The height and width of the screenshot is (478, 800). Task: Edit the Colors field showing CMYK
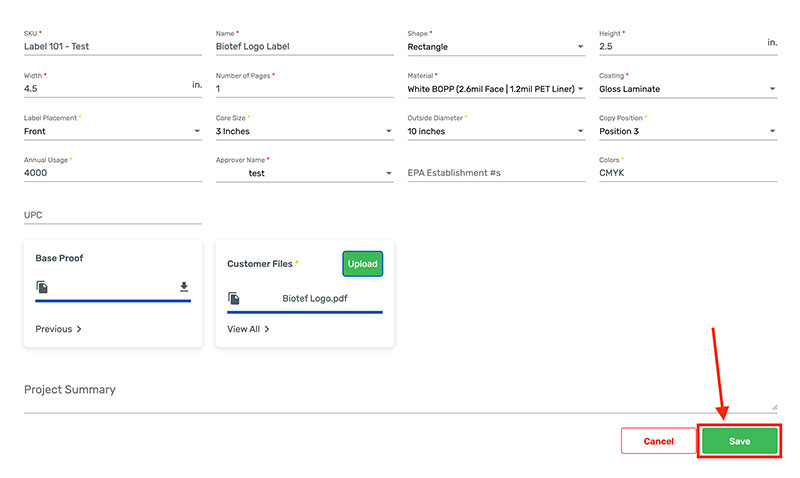click(688, 173)
